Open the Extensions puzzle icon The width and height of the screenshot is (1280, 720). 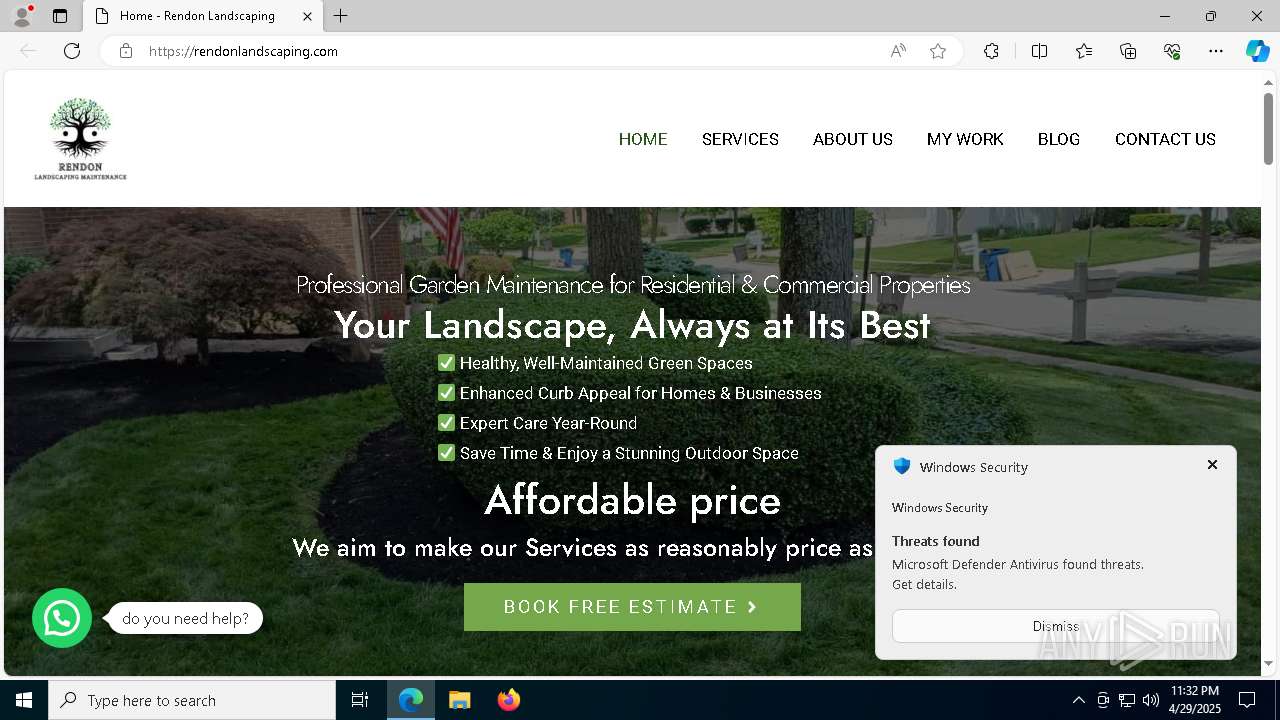coord(991,51)
